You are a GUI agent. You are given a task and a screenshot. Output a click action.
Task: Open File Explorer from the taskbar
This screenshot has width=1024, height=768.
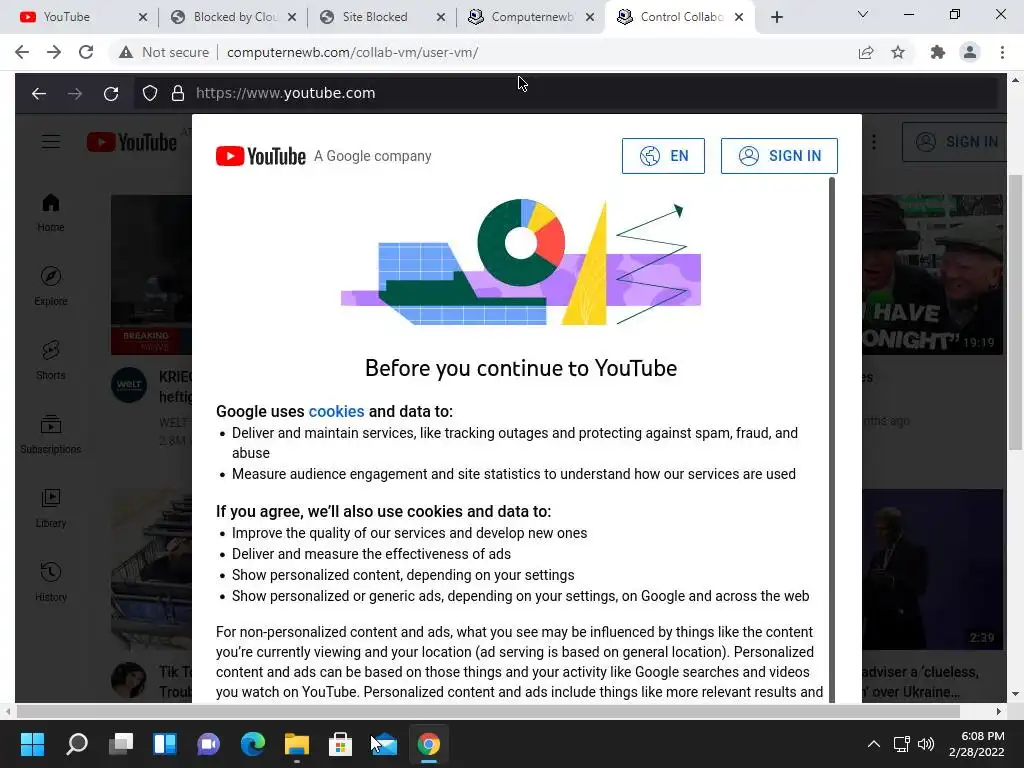click(x=296, y=744)
